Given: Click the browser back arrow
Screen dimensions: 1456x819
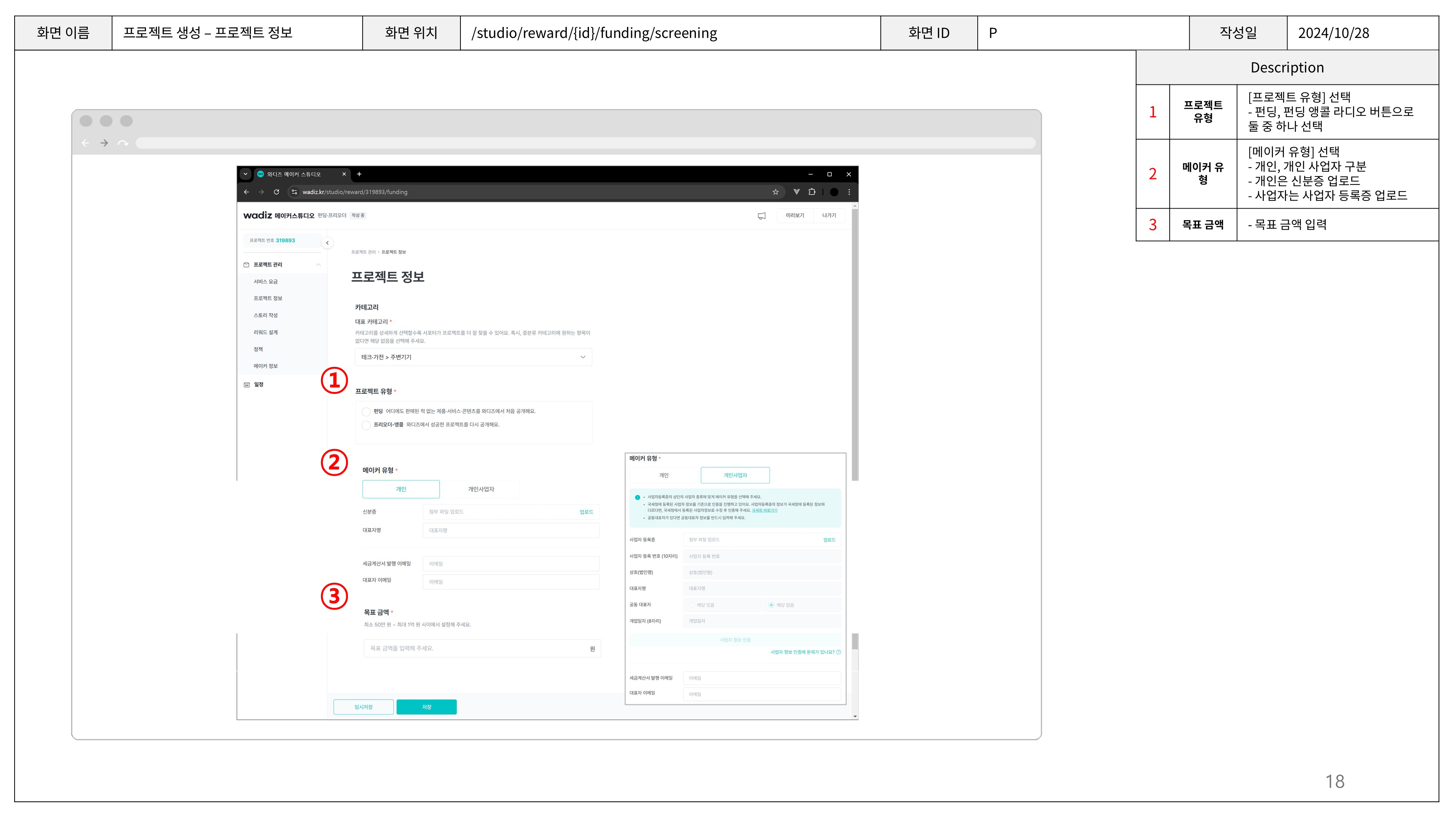Looking at the screenshot, I should 246,192.
